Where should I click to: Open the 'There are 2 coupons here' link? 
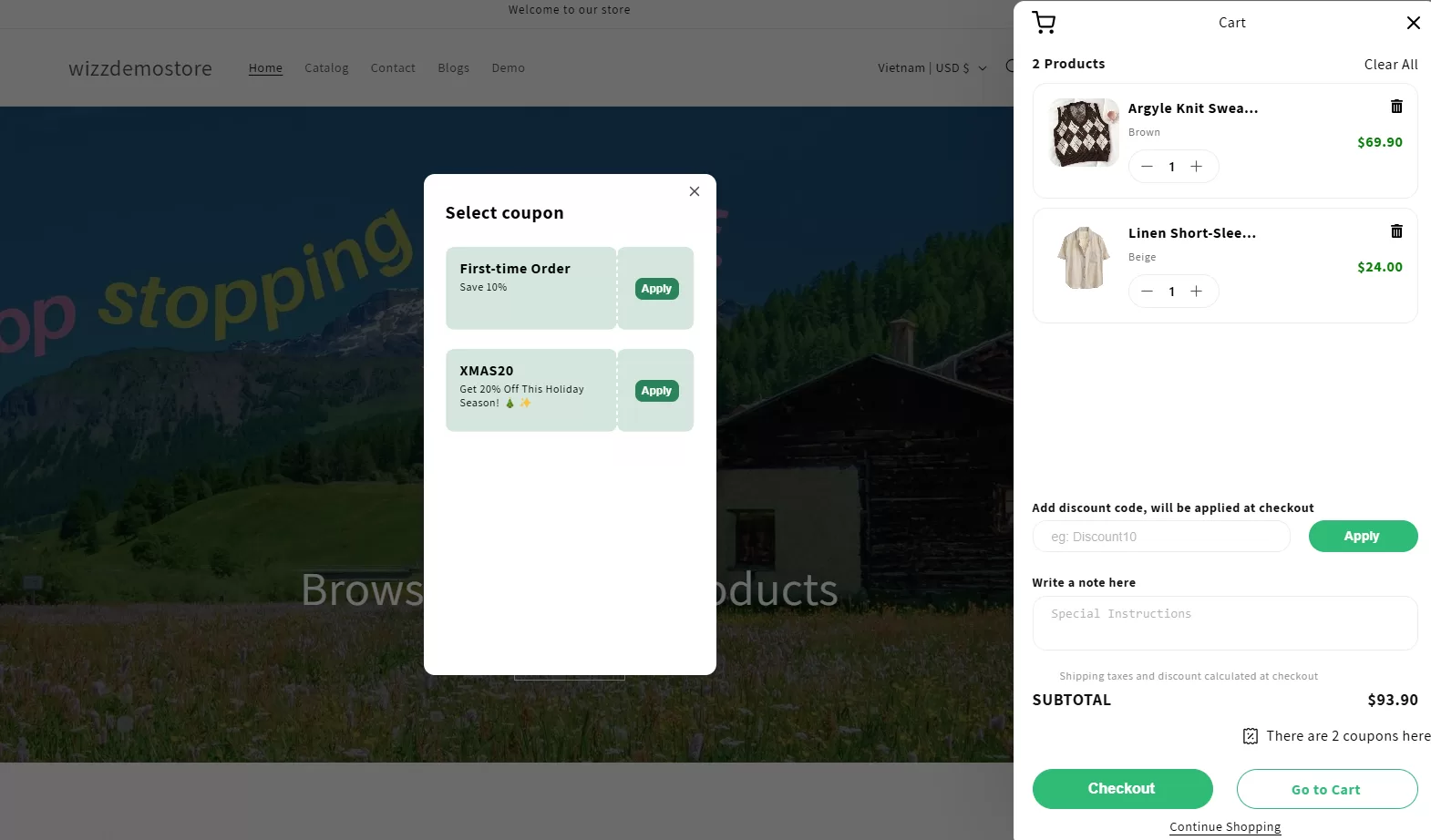click(1348, 736)
